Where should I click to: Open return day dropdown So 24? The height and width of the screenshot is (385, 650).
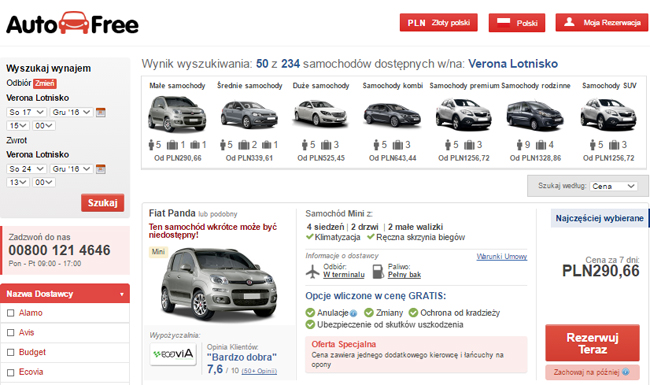pos(26,169)
